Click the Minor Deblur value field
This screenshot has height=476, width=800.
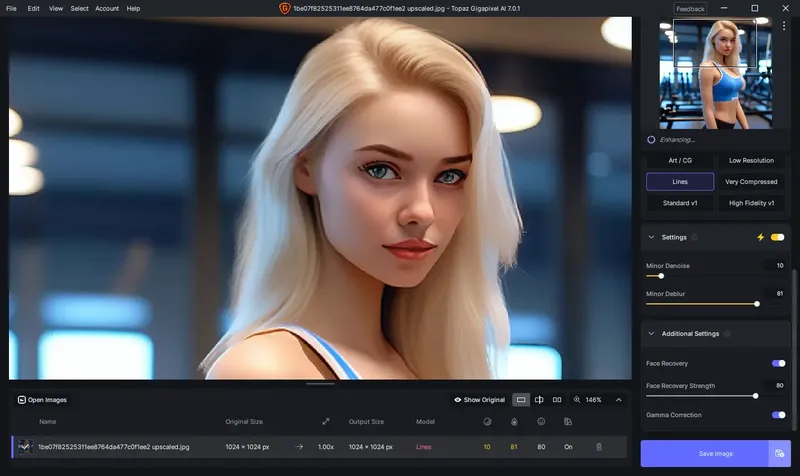click(774, 293)
